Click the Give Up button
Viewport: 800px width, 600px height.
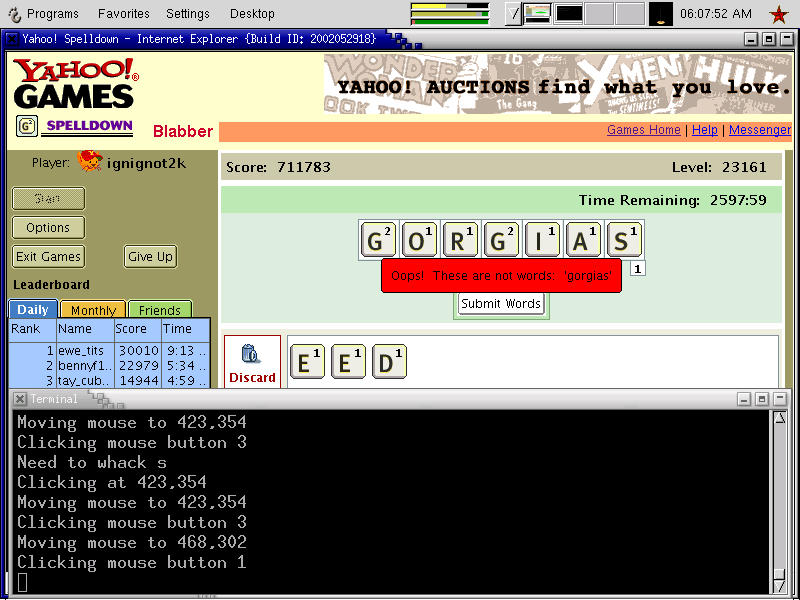click(x=151, y=257)
